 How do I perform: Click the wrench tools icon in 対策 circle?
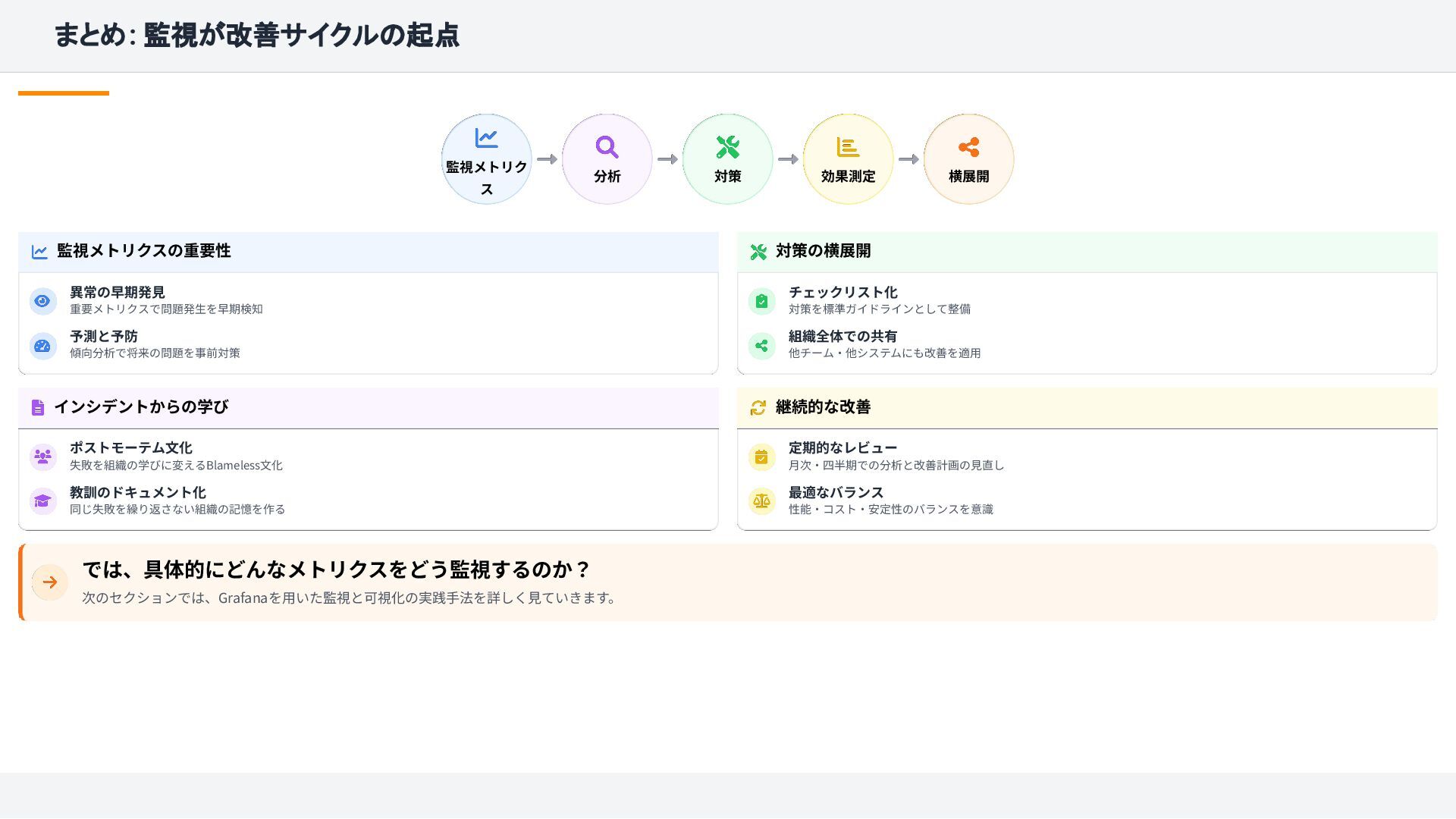727,147
